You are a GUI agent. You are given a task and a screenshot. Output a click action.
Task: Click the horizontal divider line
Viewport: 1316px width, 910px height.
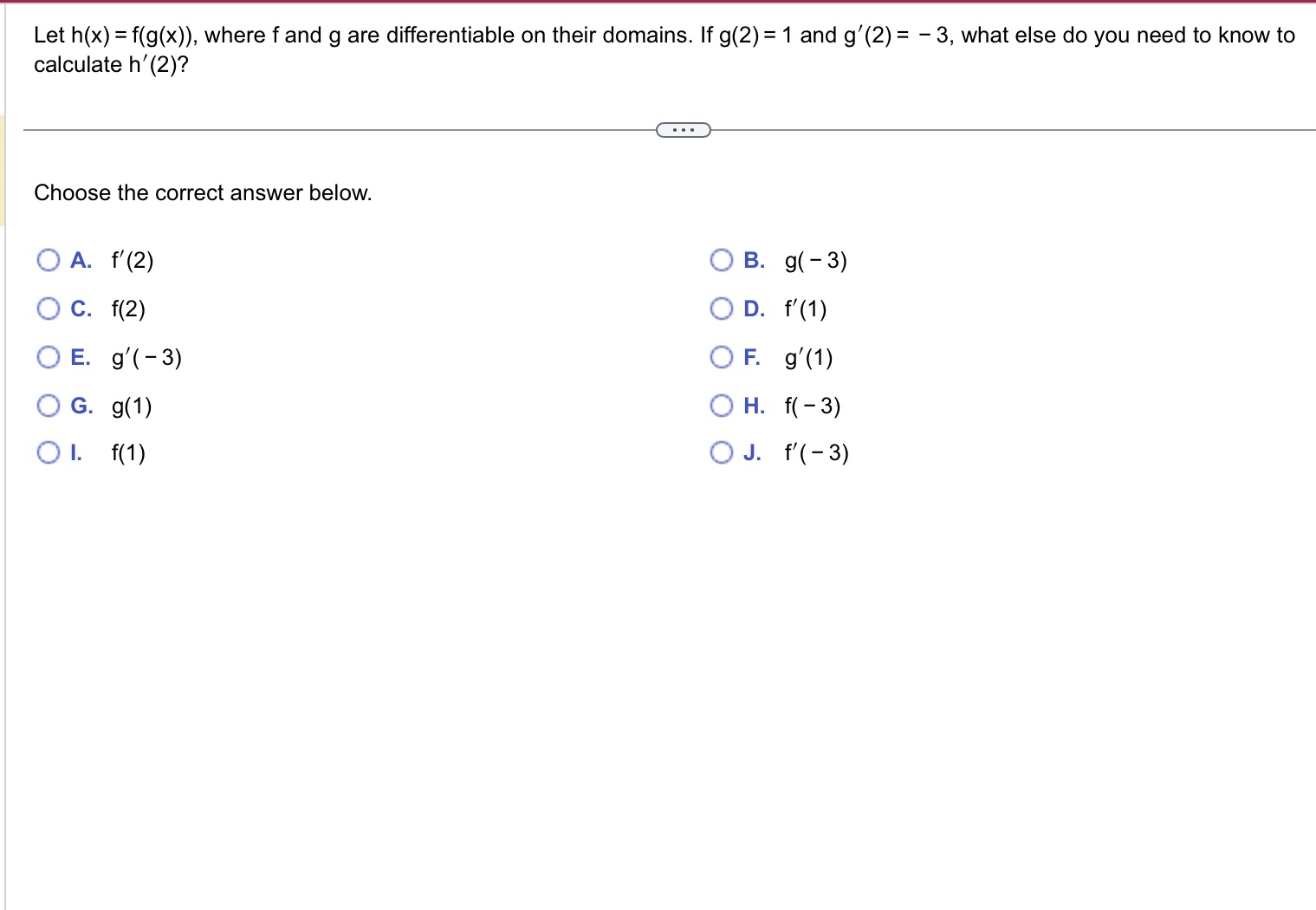(x=347, y=130)
